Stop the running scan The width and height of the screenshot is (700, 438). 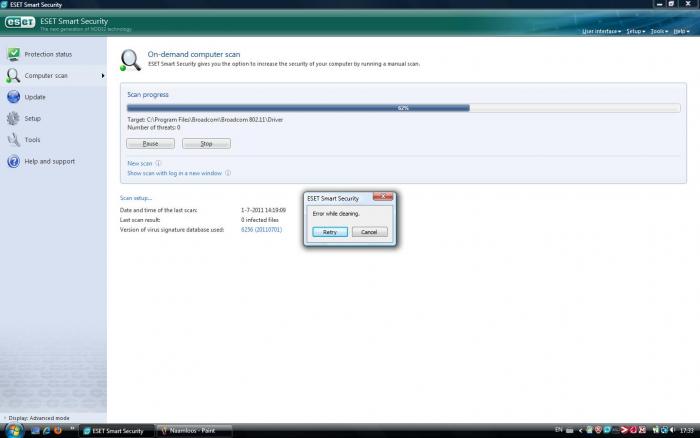tap(206, 144)
